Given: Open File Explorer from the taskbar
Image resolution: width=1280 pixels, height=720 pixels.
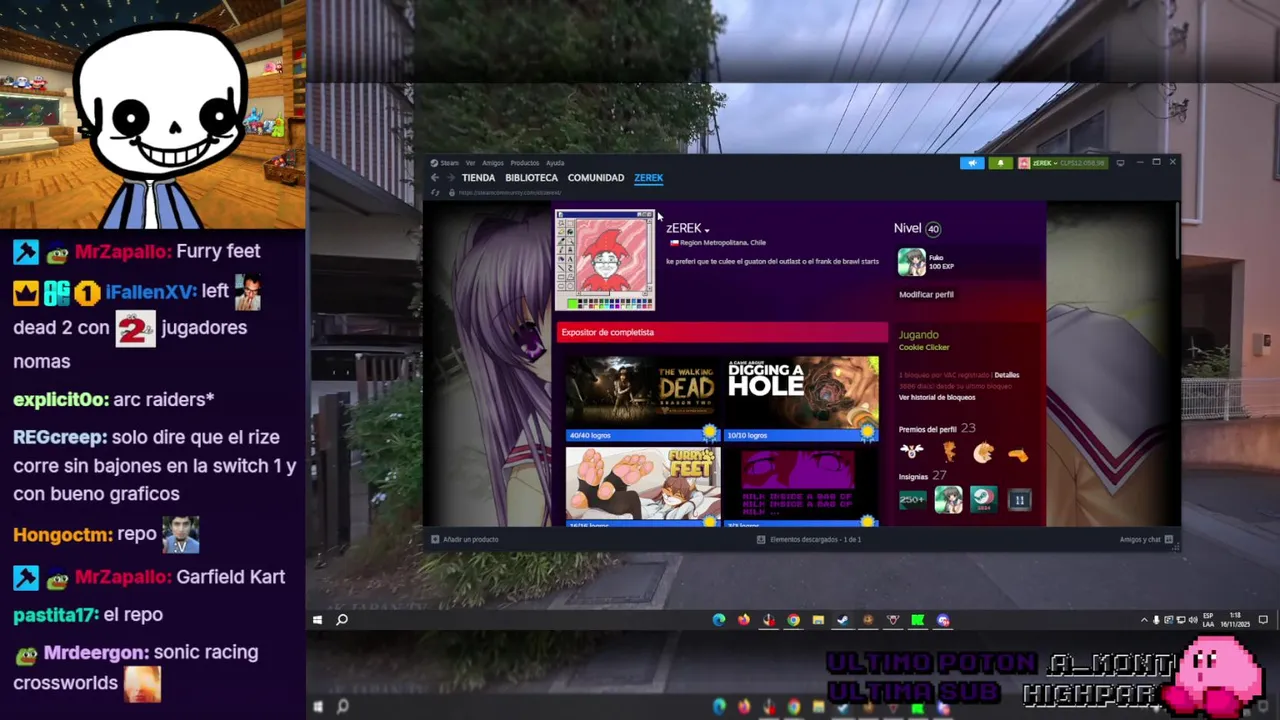Looking at the screenshot, I should coord(818,620).
